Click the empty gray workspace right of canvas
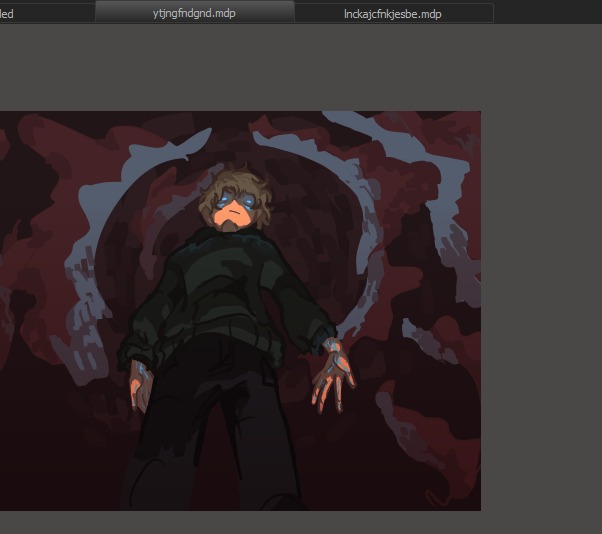Viewport: 602px width, 534px height. click(x=540, y=300)
